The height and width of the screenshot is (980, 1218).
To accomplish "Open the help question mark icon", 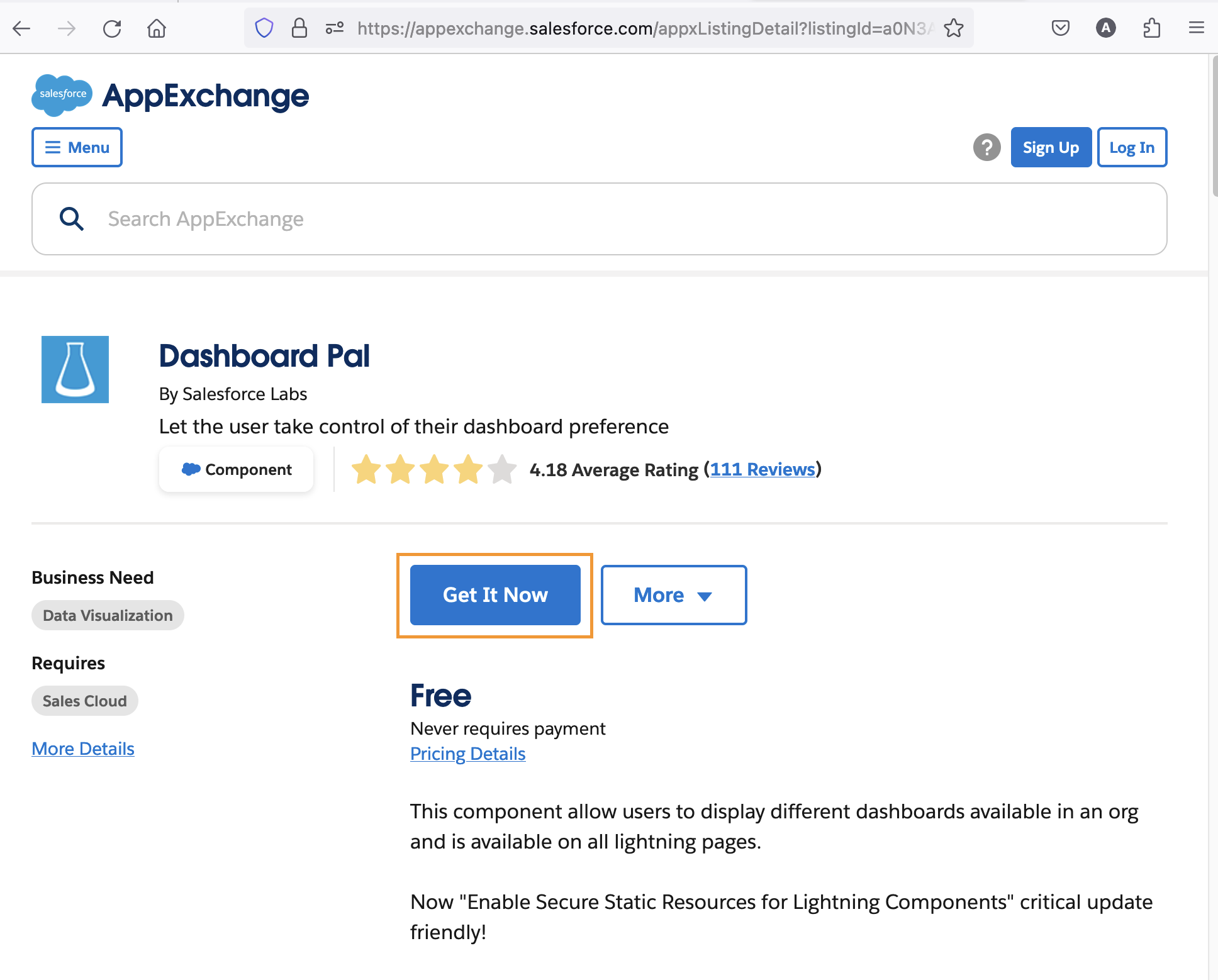I will (986, 147).
